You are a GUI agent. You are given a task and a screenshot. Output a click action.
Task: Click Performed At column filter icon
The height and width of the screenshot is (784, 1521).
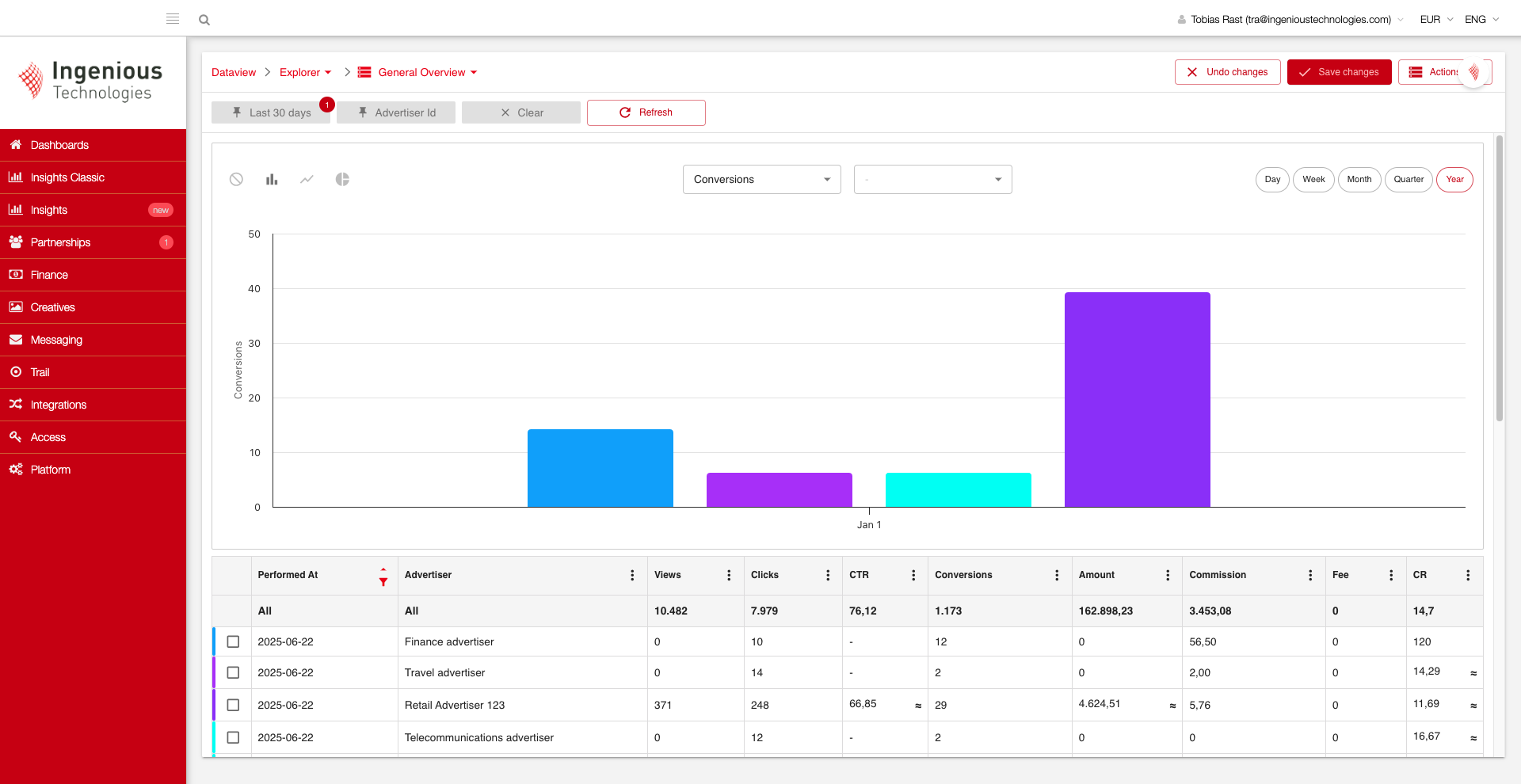click(x=383, y=582)
